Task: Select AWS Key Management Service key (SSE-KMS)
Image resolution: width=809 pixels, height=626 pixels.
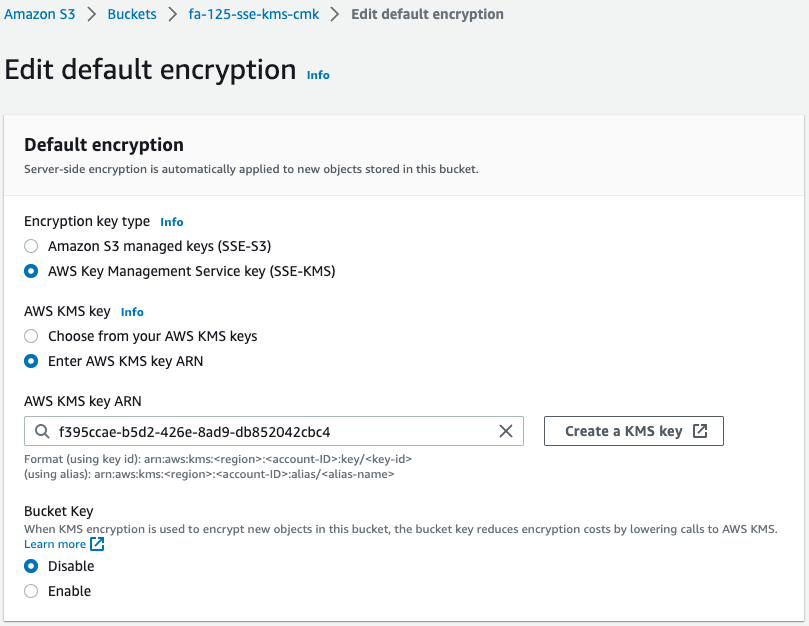Action: pos(31,270)
